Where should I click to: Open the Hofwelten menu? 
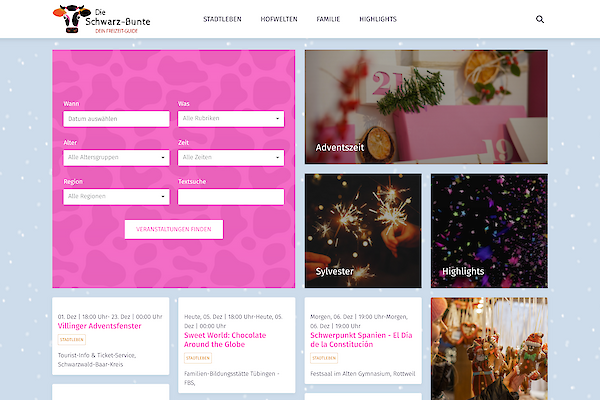[x=279, y=19]
